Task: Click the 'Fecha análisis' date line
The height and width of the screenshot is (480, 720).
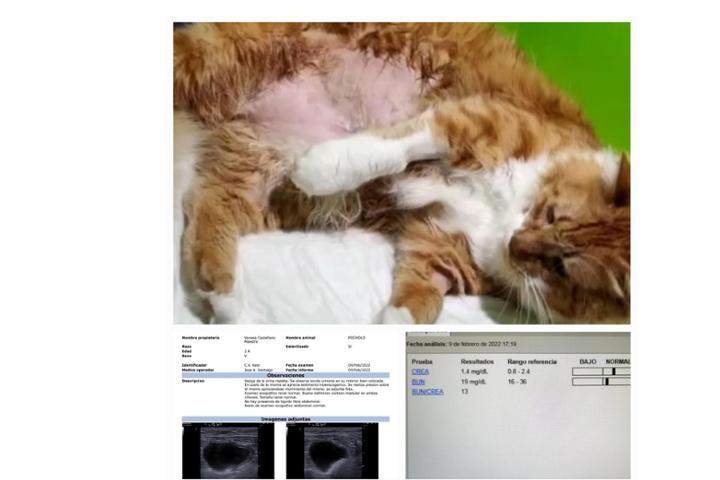Action: tap(461, 344)
